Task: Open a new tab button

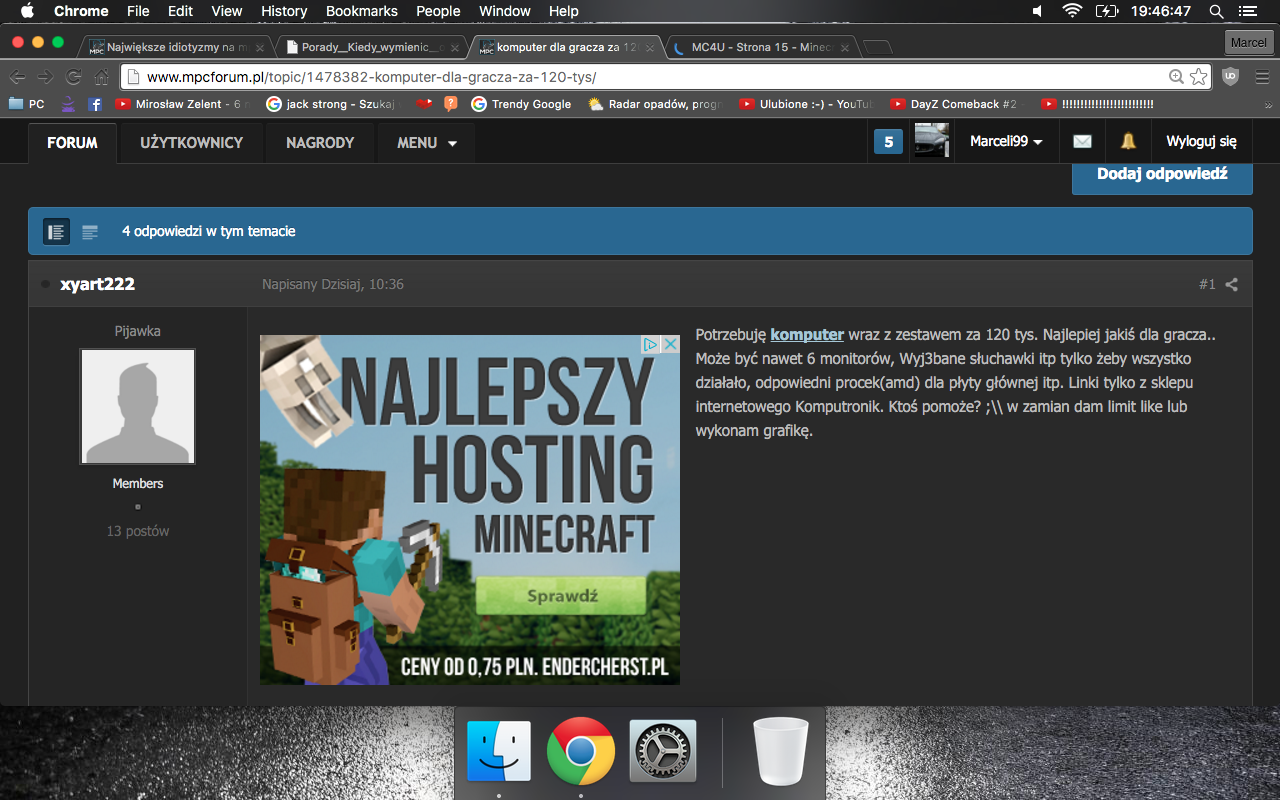Action: pos(877,47)
